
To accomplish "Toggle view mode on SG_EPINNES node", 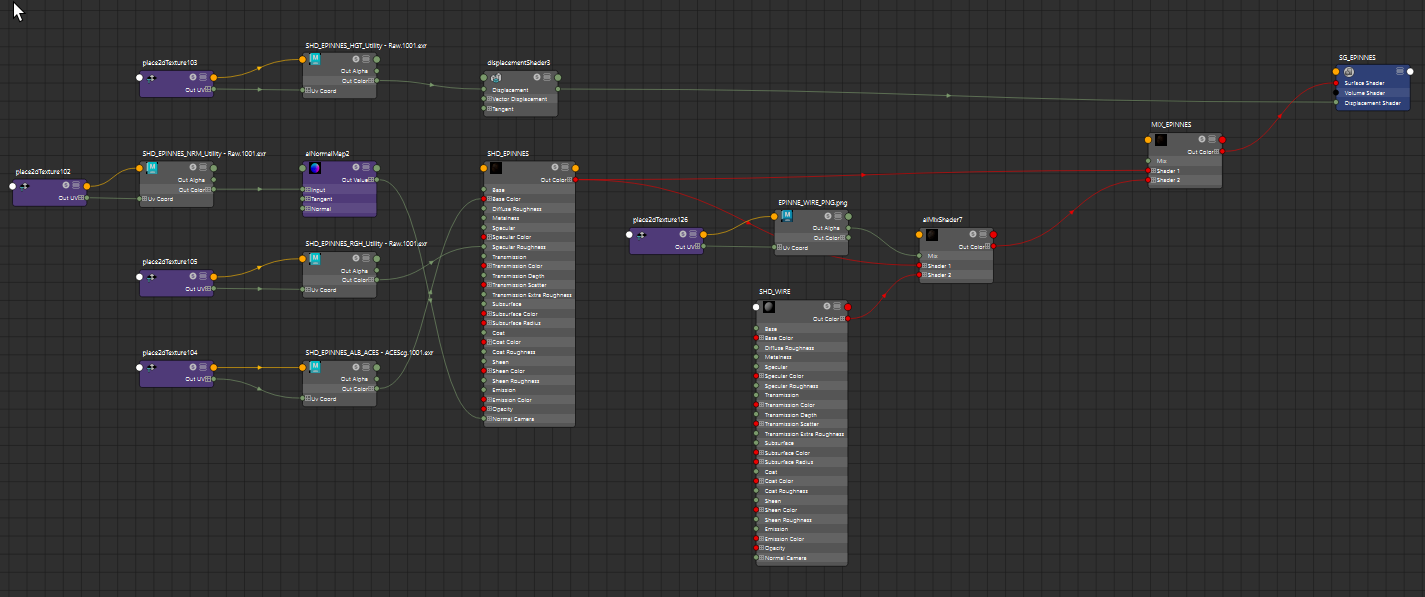I will [1399, 71].
